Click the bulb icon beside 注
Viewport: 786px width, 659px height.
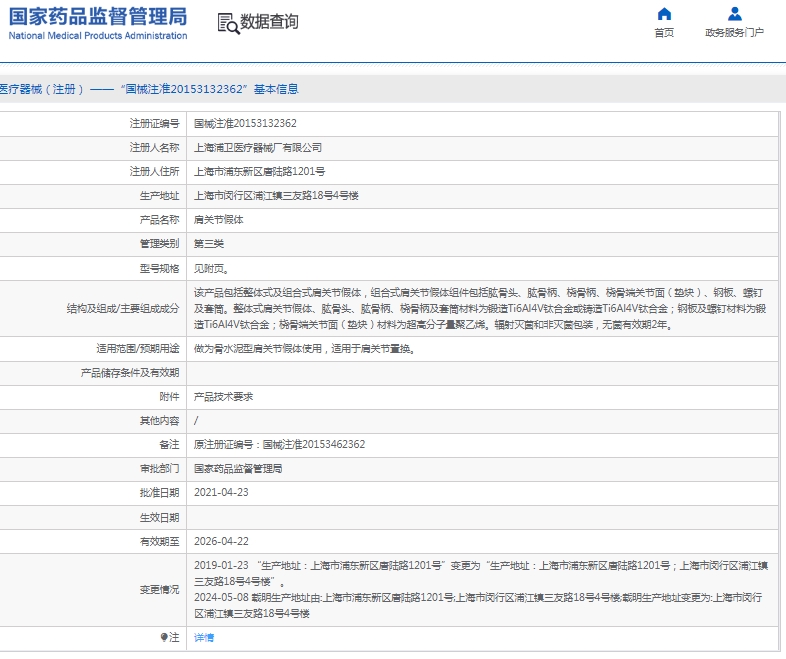pyautogui.click(x=164, y=637)
